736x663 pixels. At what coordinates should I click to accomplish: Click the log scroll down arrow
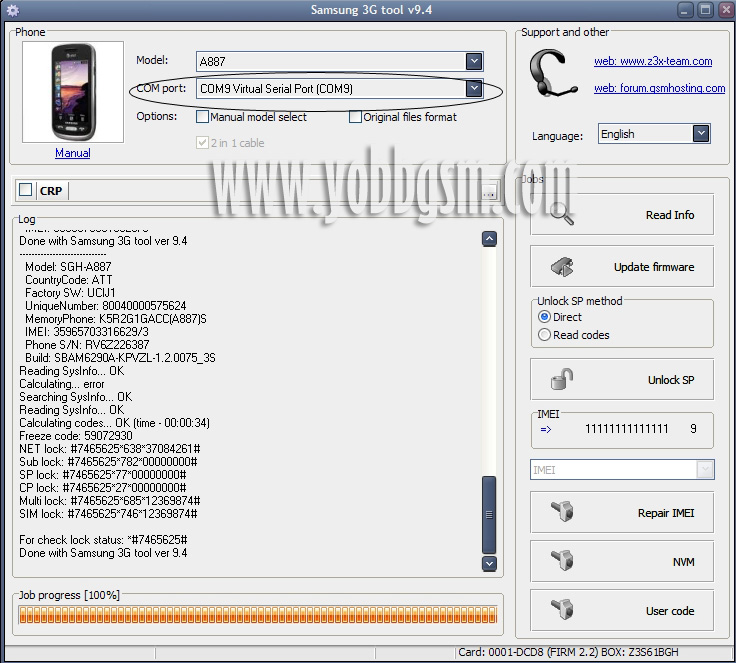click(x=489, y=563)
